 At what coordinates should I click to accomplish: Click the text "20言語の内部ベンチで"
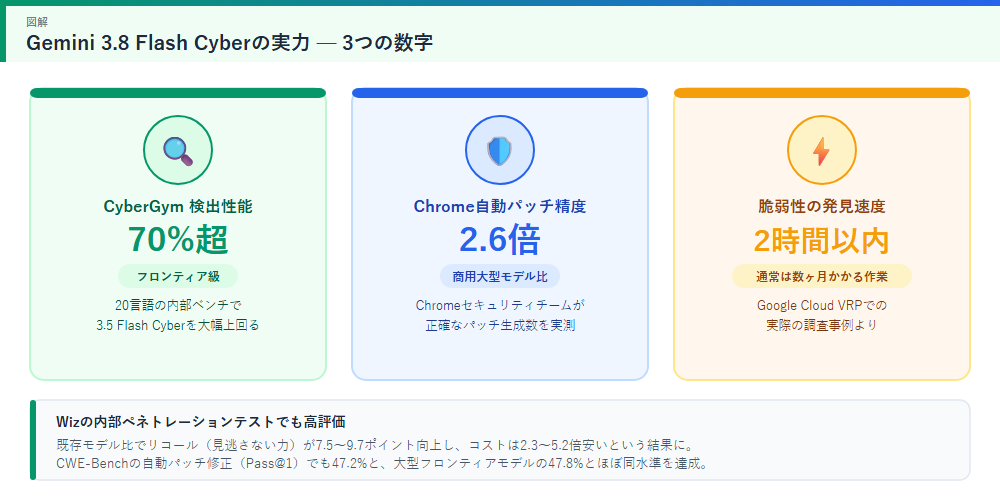click(178, 305)
